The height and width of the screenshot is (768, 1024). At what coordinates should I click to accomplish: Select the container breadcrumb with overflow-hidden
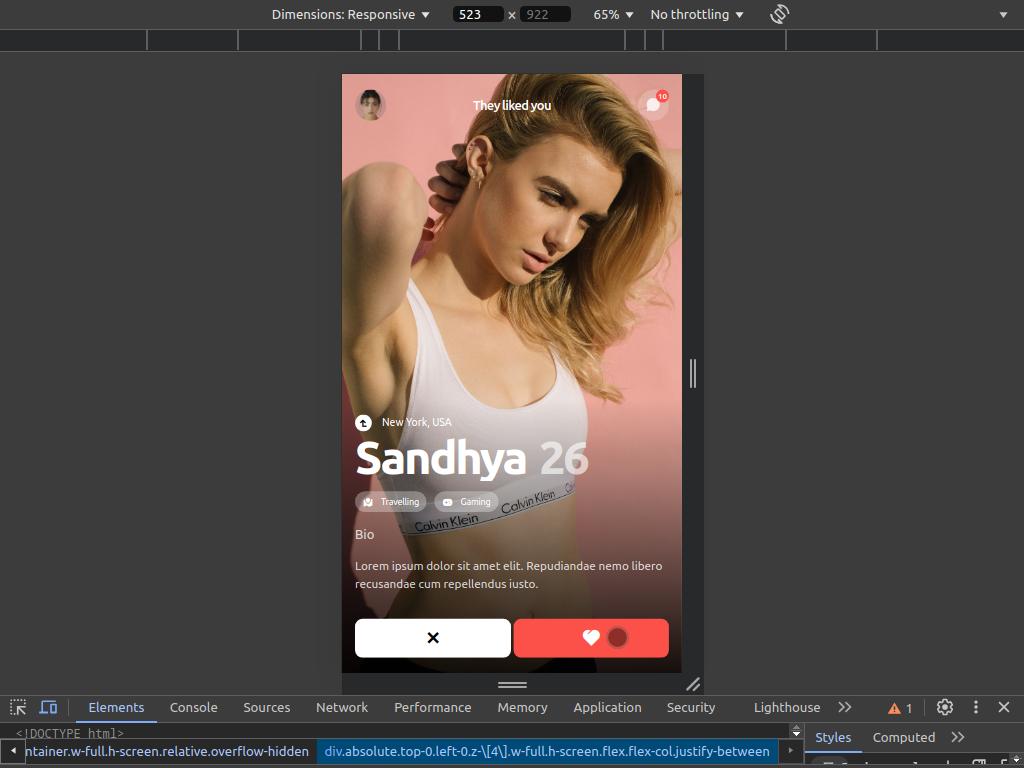click(x=167, y=751)
